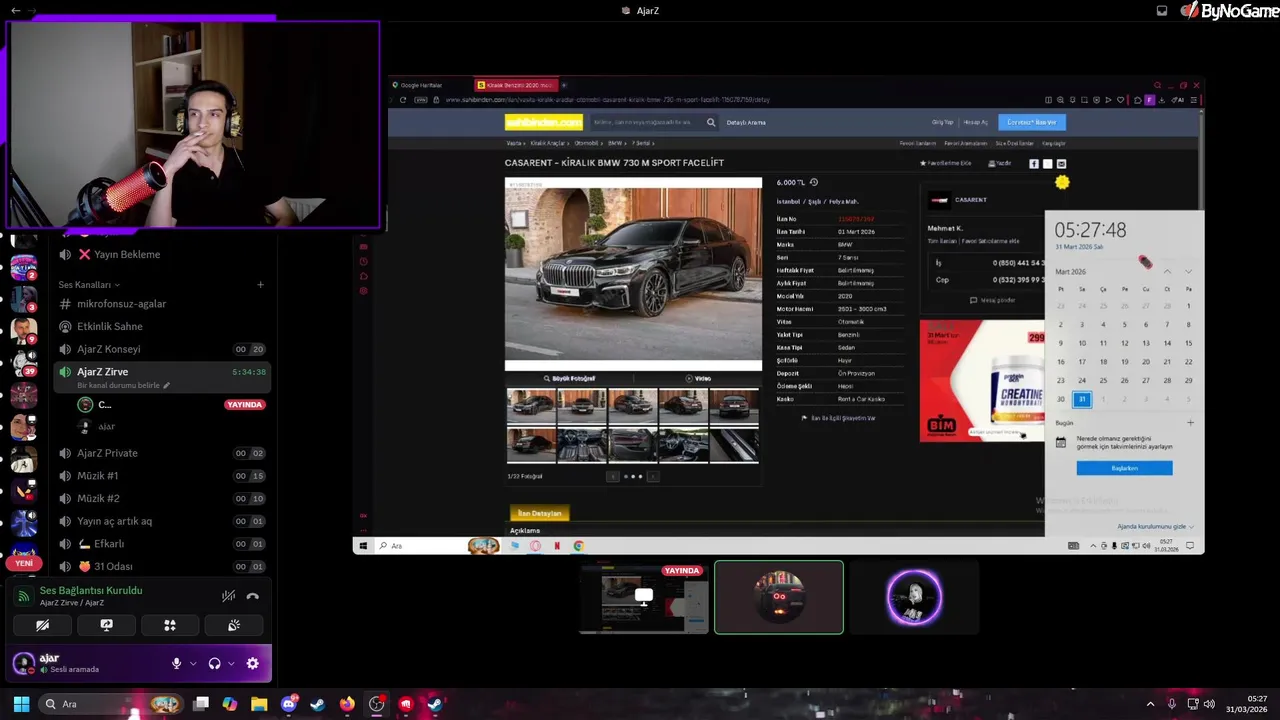
Task: Open server icon with 39 badge
Action: tap(24, 364)
